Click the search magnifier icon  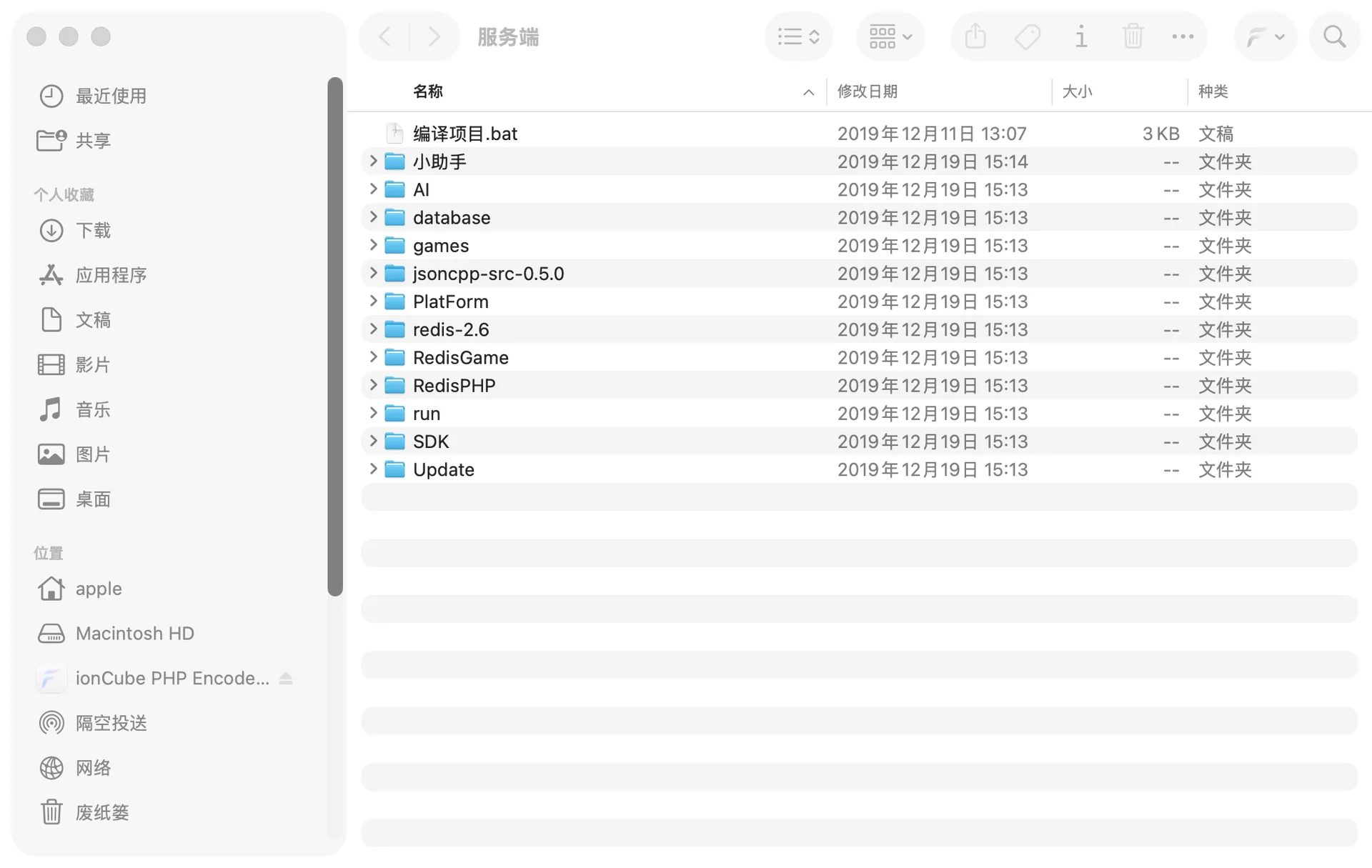[1334, 36]
